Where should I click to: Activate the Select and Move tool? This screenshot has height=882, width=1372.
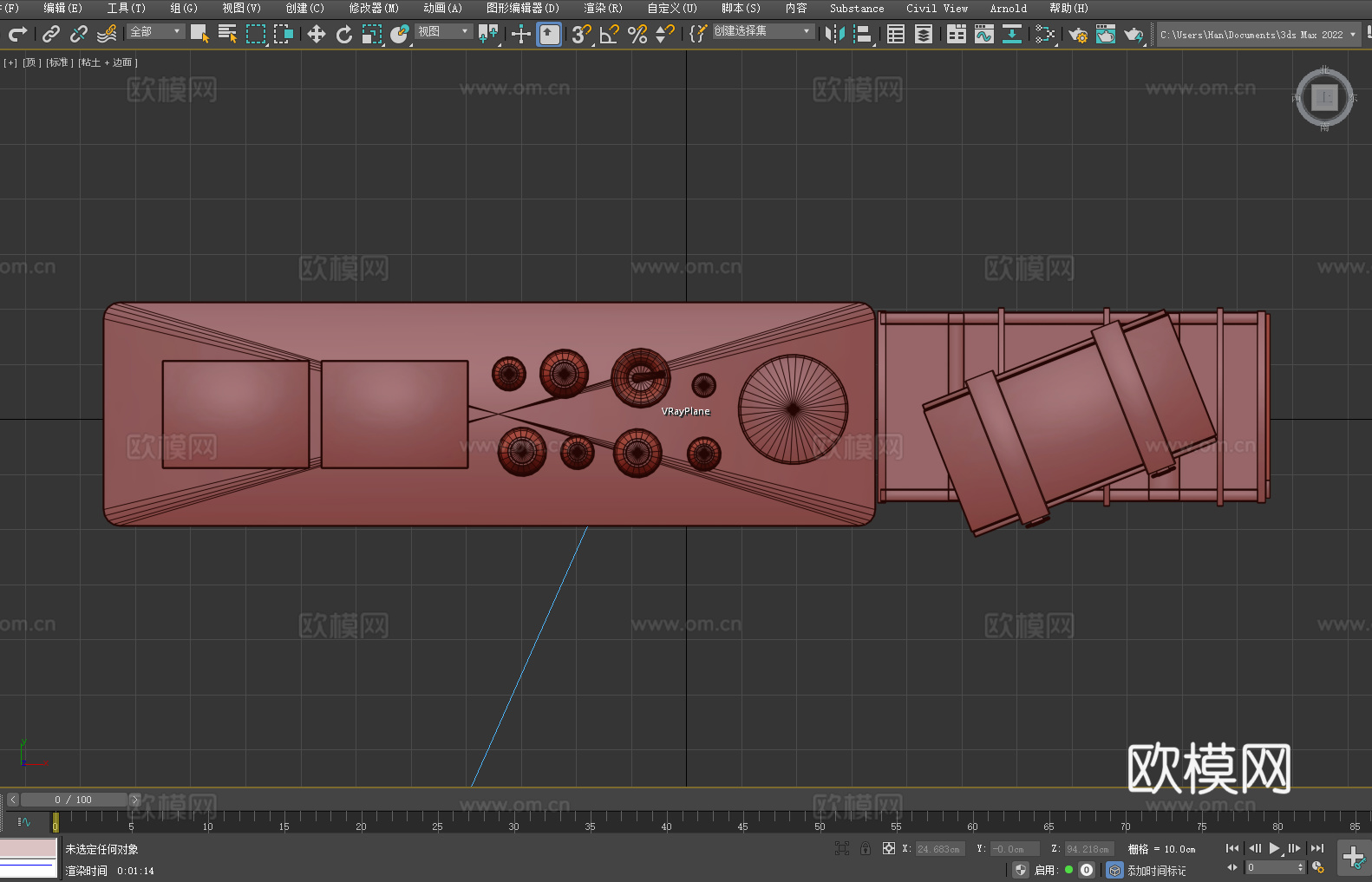click(x=317, y=34)
